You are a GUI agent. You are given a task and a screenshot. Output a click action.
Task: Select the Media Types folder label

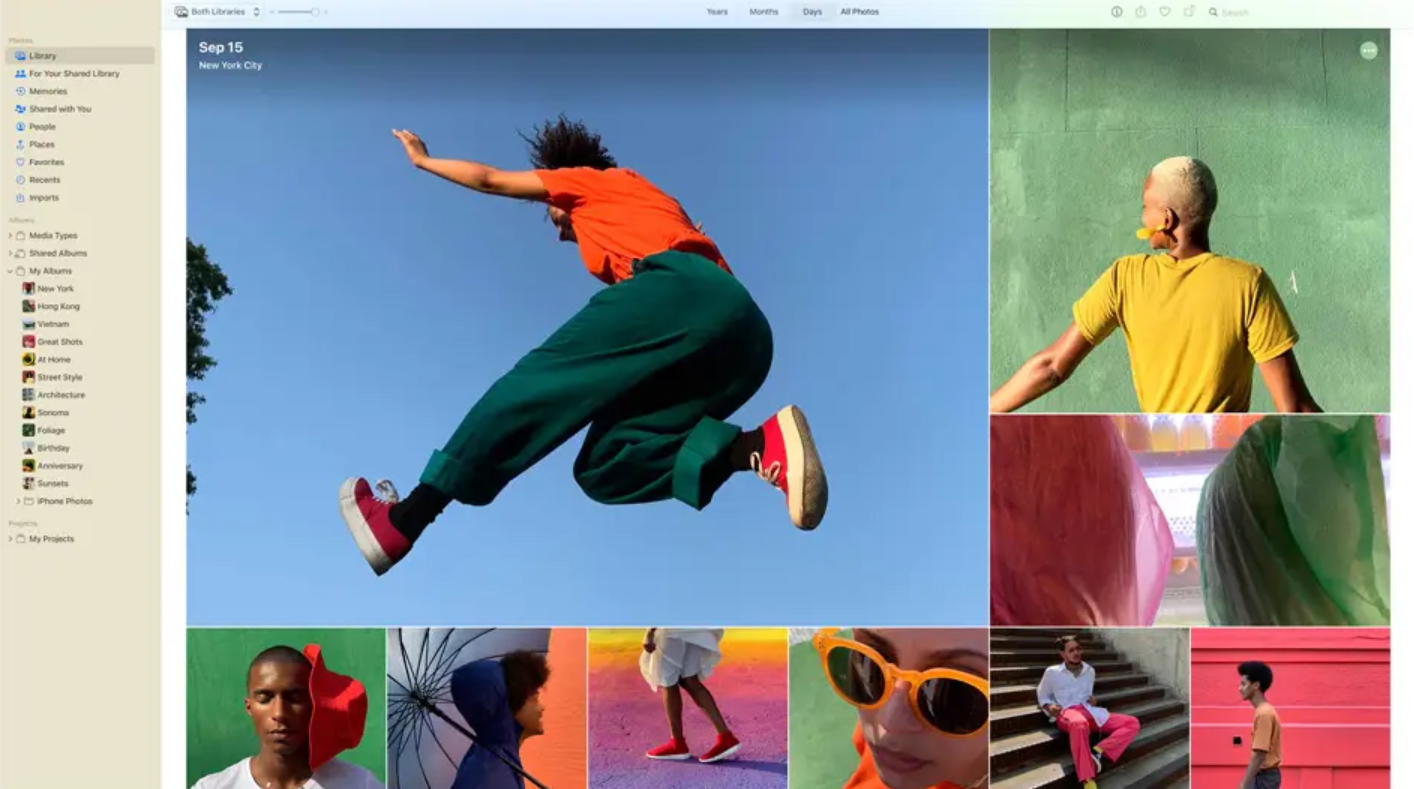[x=53, y=236]
